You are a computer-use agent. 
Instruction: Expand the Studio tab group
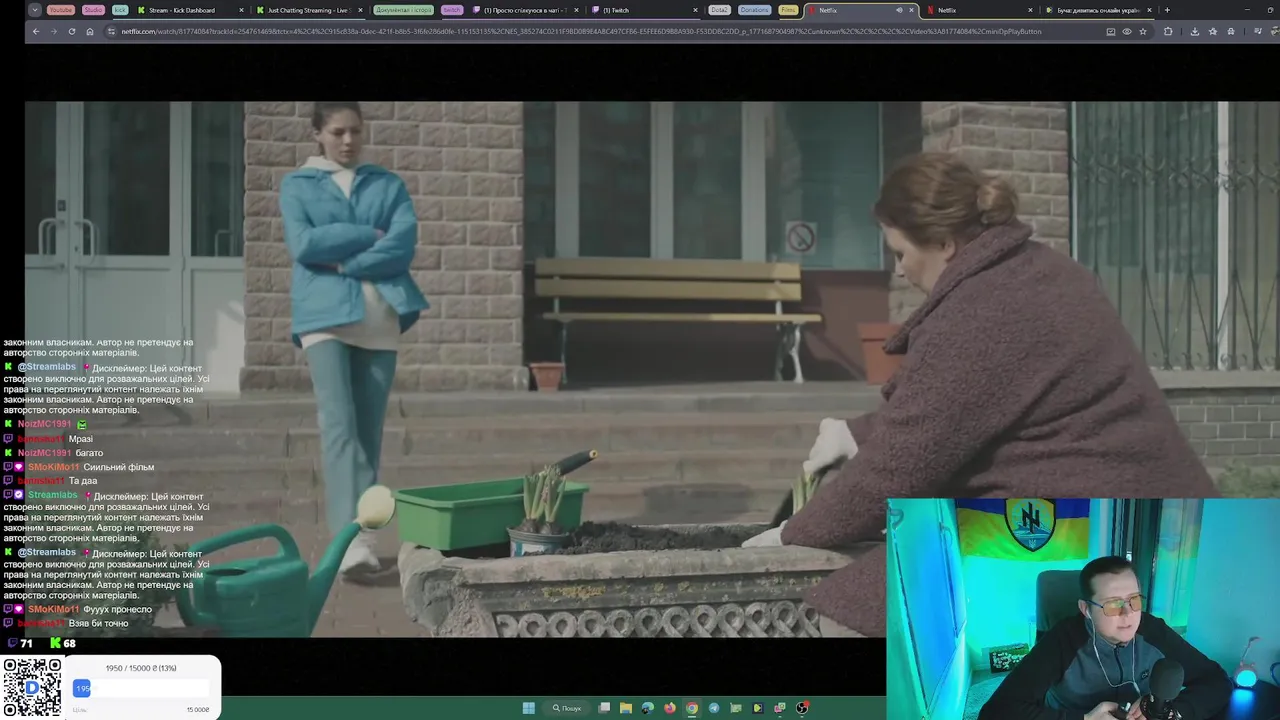click(x=93, y=10)
